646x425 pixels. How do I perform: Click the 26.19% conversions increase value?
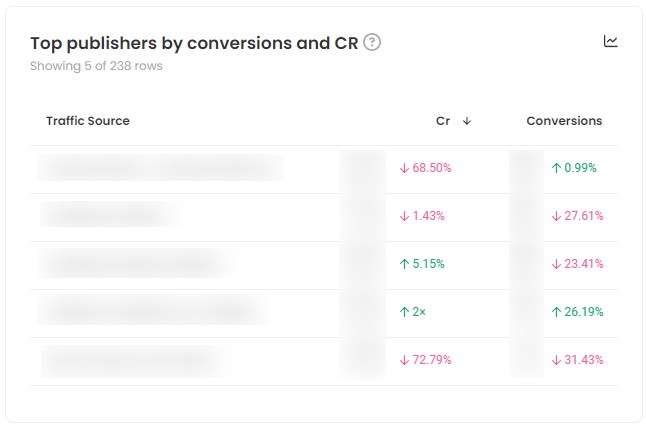577,312
